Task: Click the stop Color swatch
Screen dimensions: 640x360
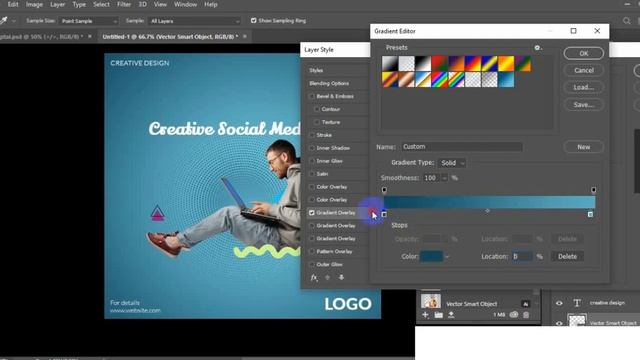Action: (x=431, y=256)
